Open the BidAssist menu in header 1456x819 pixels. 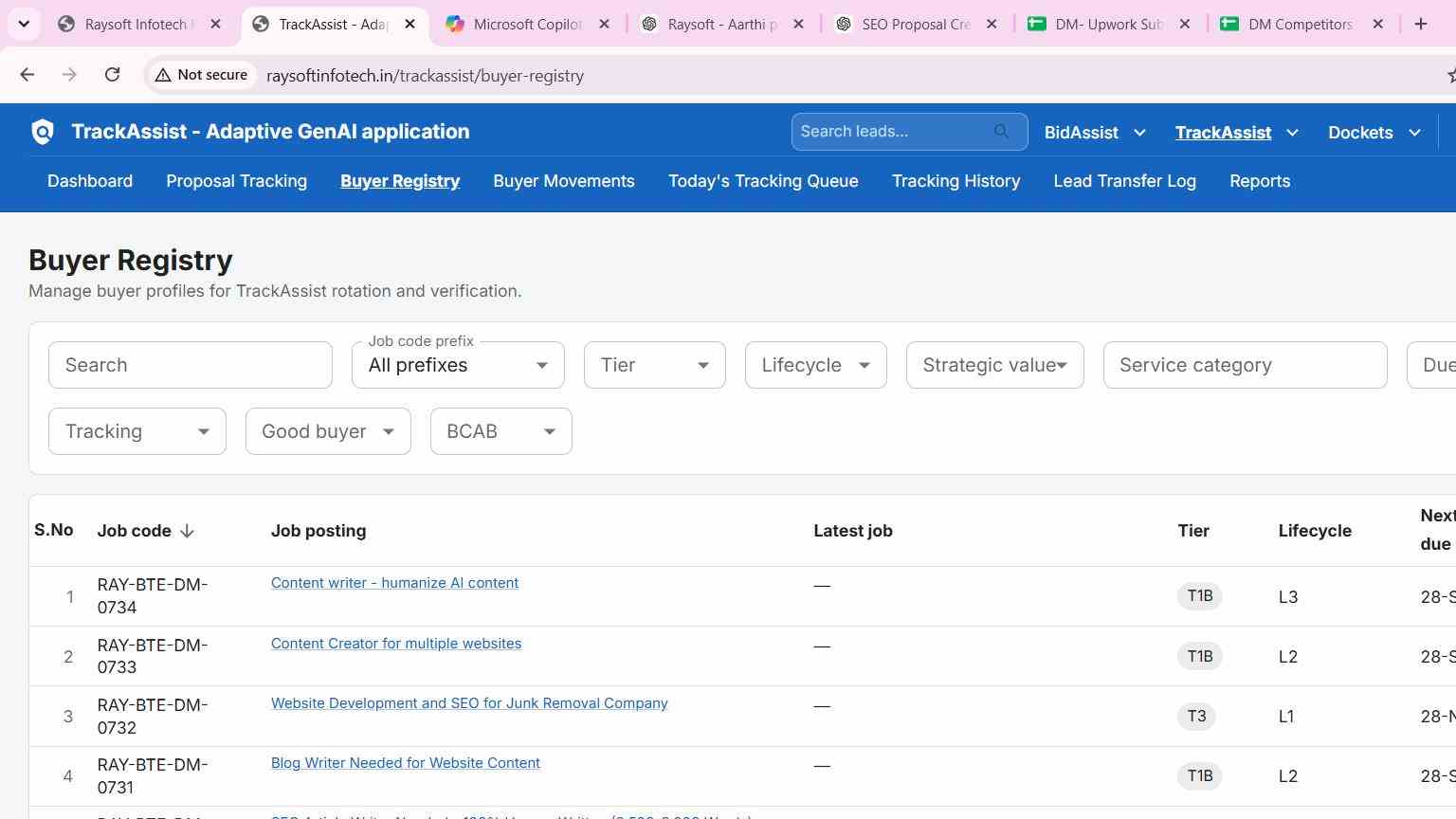coord(1095,133)
